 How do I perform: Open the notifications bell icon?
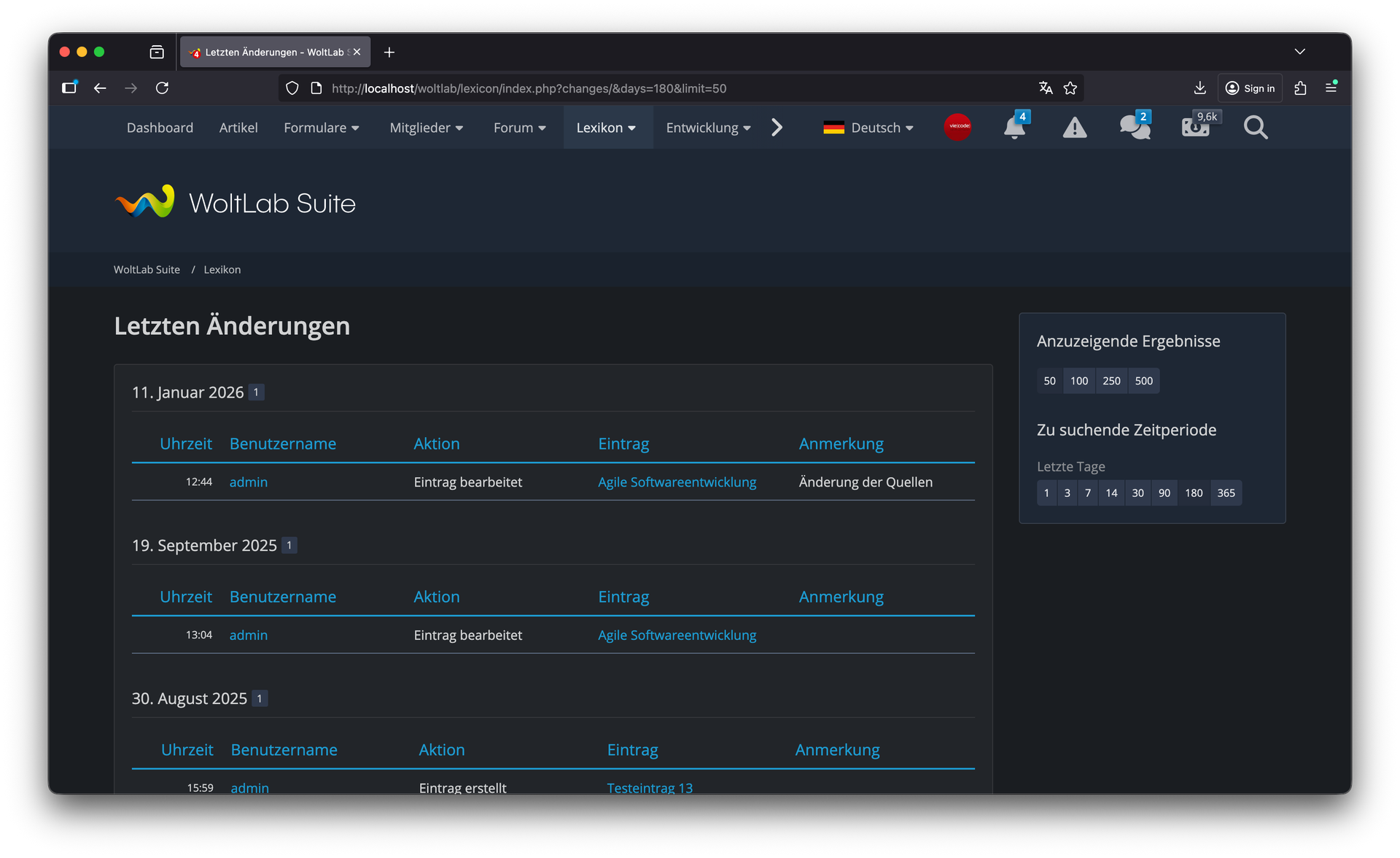coord(1014,128)
